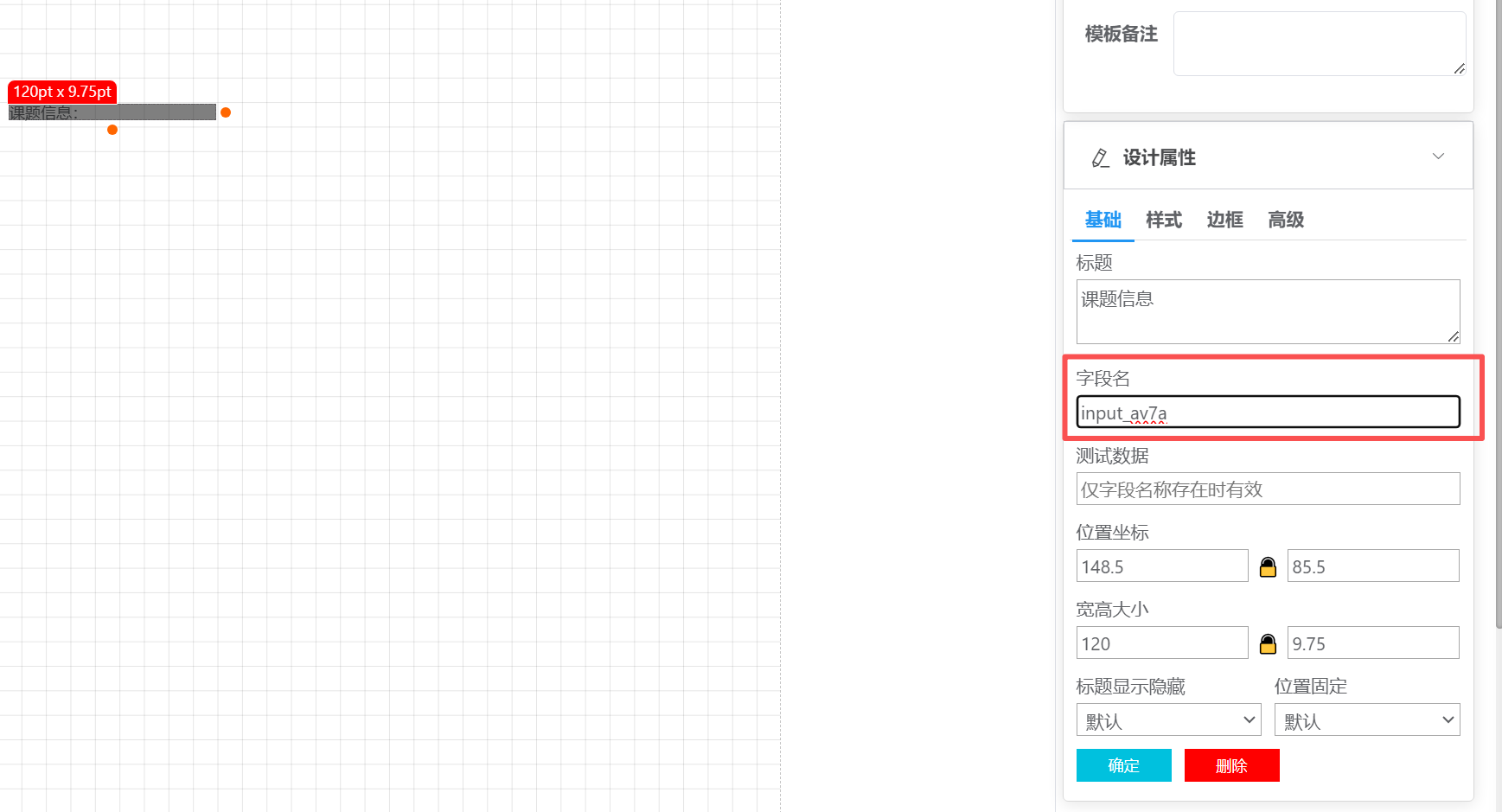
Task: Click the width field showing 120
Action: tap(1161, 643)
